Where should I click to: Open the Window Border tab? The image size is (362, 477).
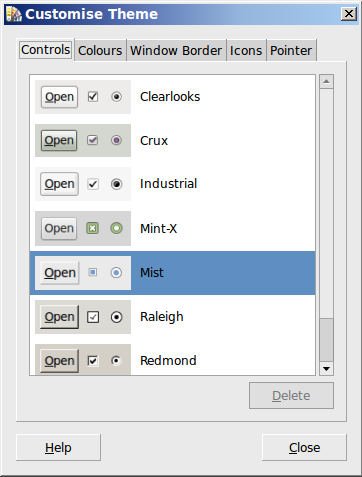pos(176,50)
